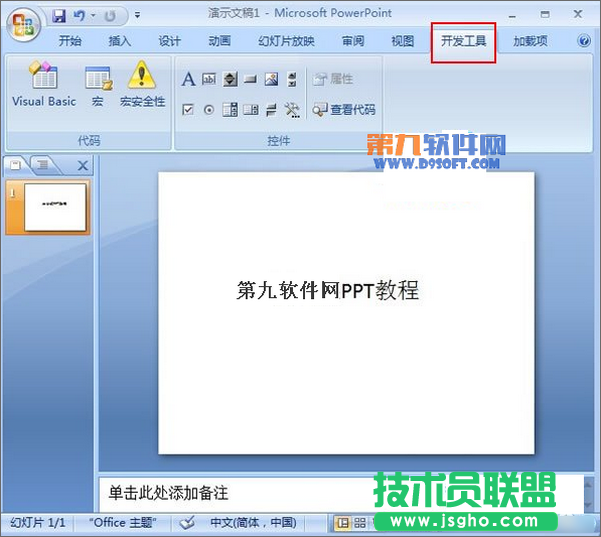Expand Customize Quick Access Toolbar dropdown

[x=137, y=16]
